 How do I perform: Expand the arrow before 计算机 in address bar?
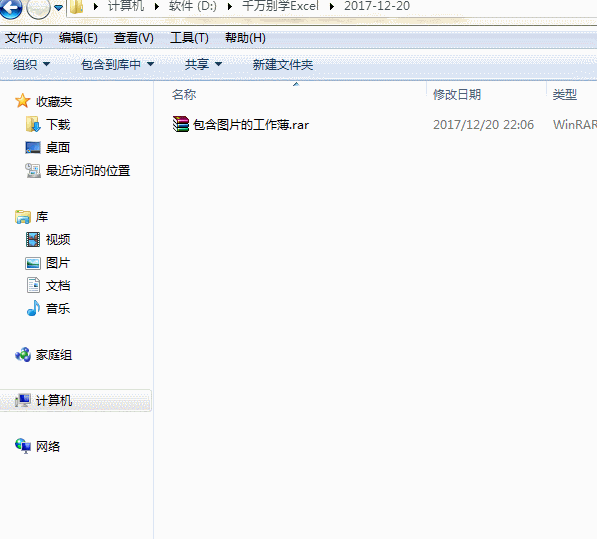pos(96,6)
